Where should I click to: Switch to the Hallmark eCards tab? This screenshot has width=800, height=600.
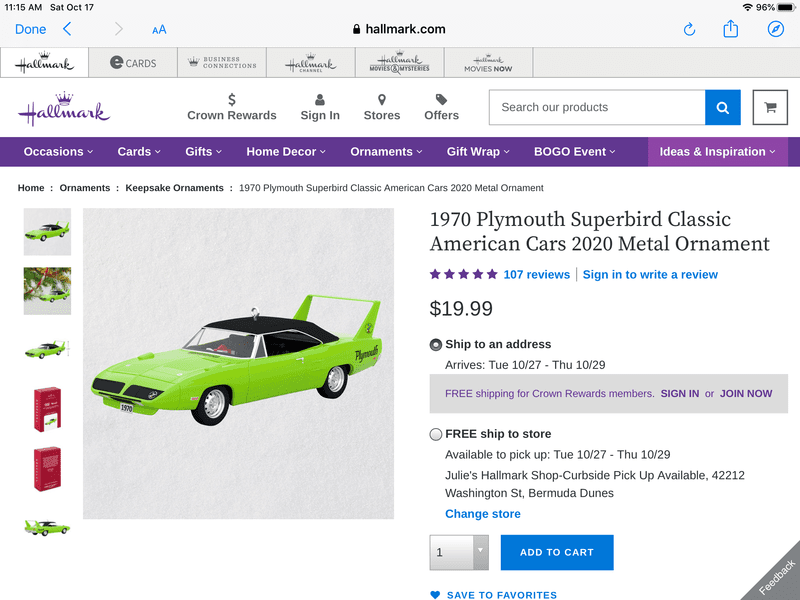[133, 63]
